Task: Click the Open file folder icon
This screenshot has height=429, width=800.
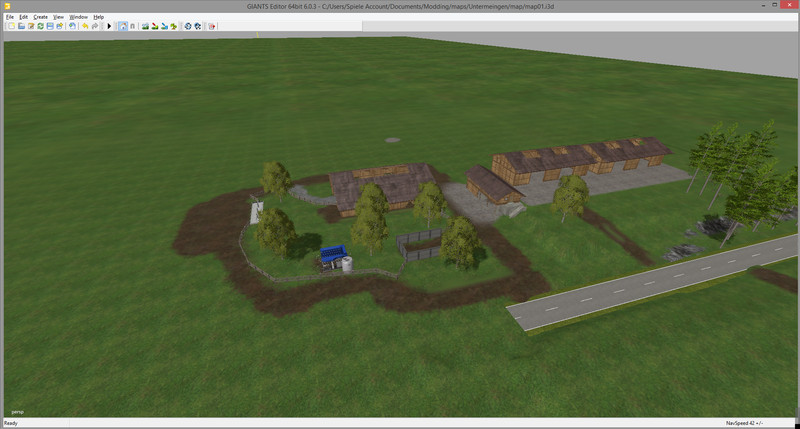Action: click(x=21, y=26)
